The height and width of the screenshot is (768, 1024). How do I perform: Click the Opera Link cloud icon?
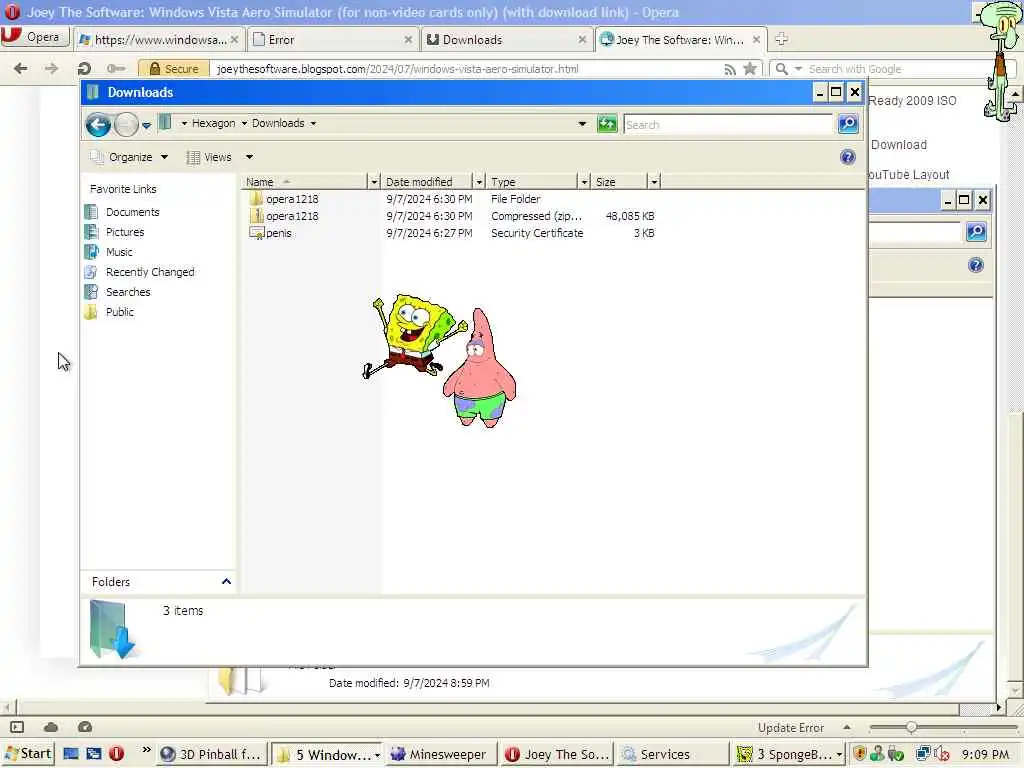(51, 727)
